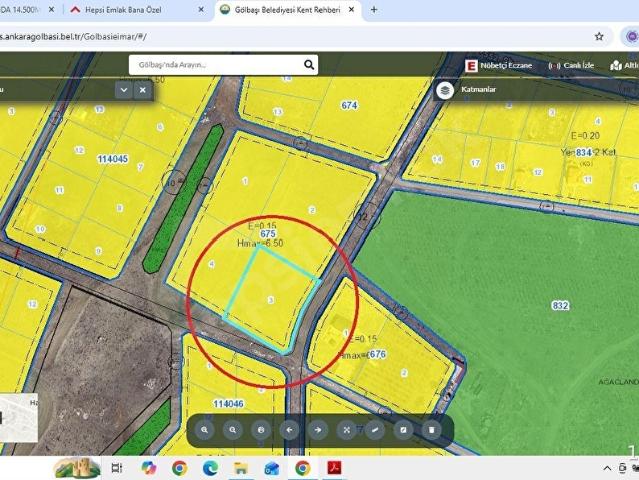Collapse the left panel with chevron
Image resolution: width=639 pixels, height=480 pixels.
tap(124, 90)
